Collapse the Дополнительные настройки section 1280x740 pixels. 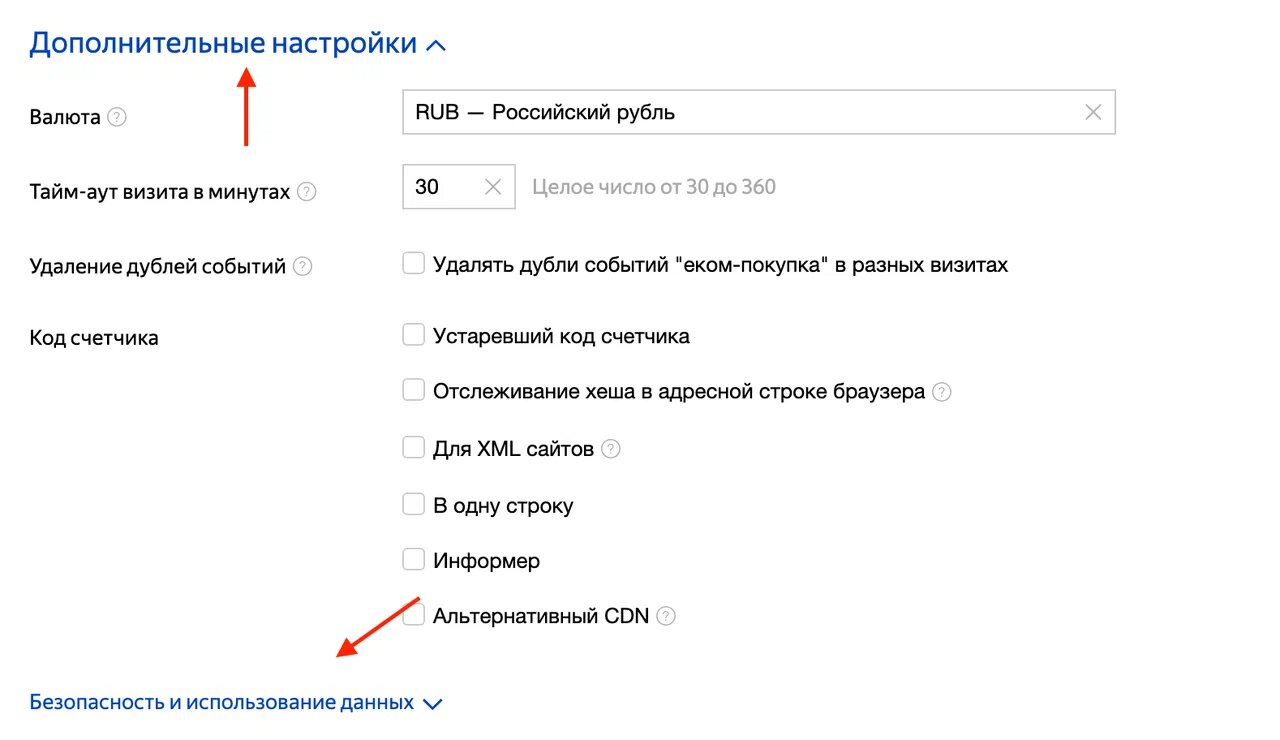436,43
